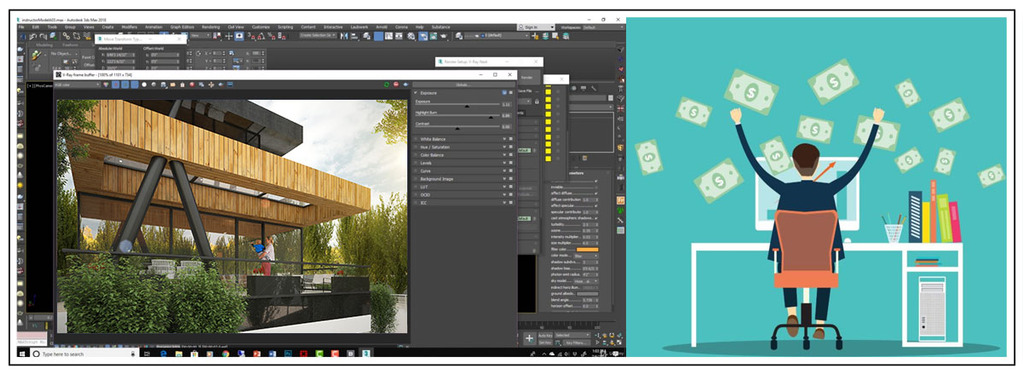Click the Sign In button

click(536, 27)
